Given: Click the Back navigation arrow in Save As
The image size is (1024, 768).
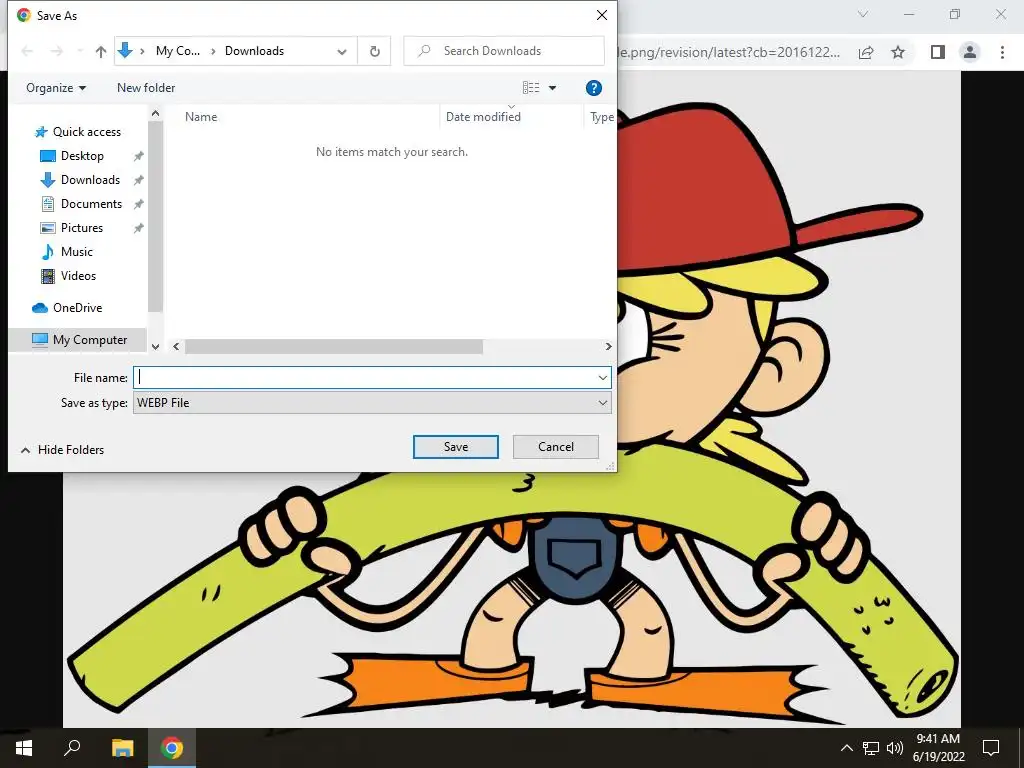Looking at the screenshot, I should click(27, 51).
